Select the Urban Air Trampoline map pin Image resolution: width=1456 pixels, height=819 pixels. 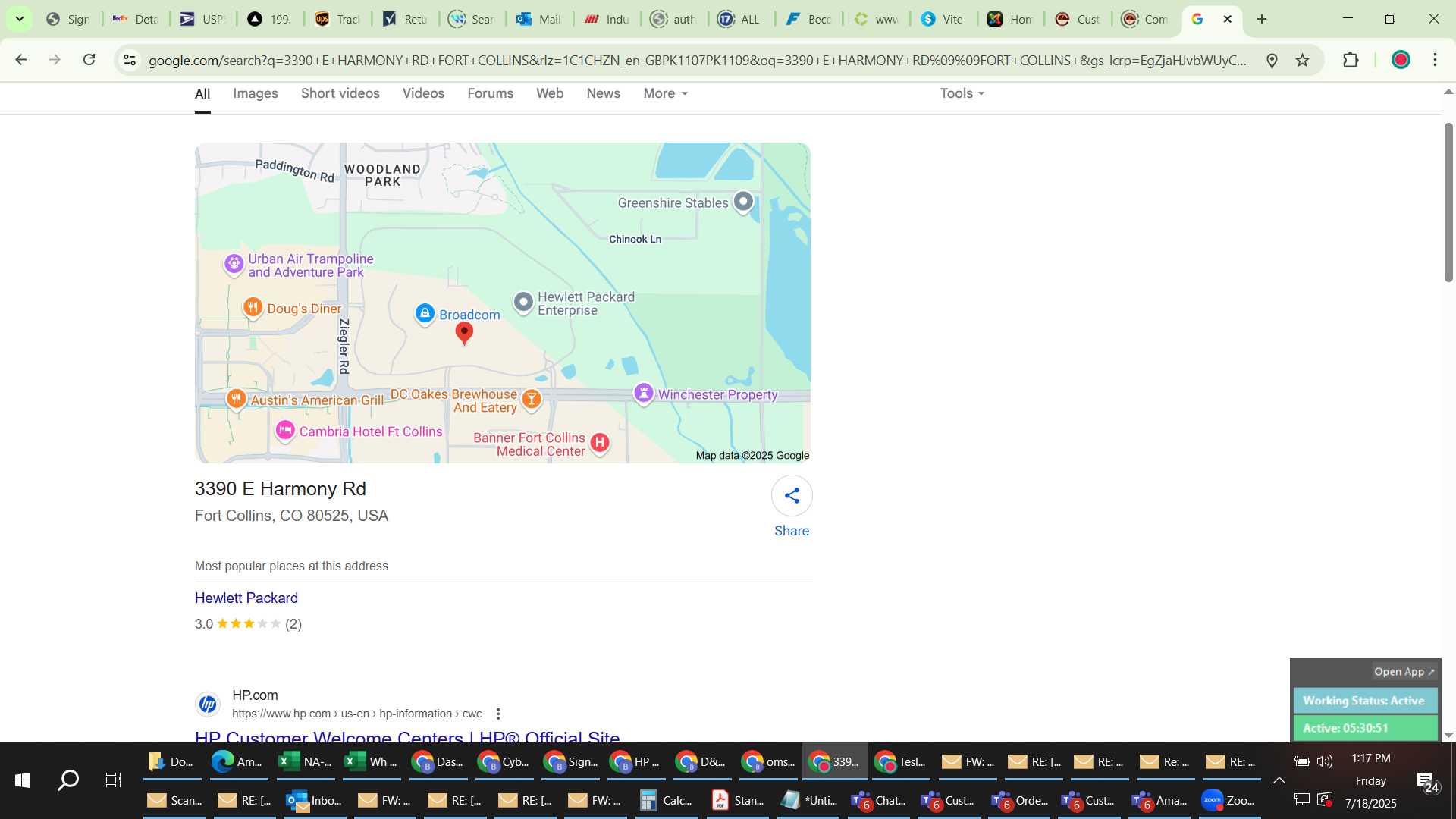click(234, 264)
